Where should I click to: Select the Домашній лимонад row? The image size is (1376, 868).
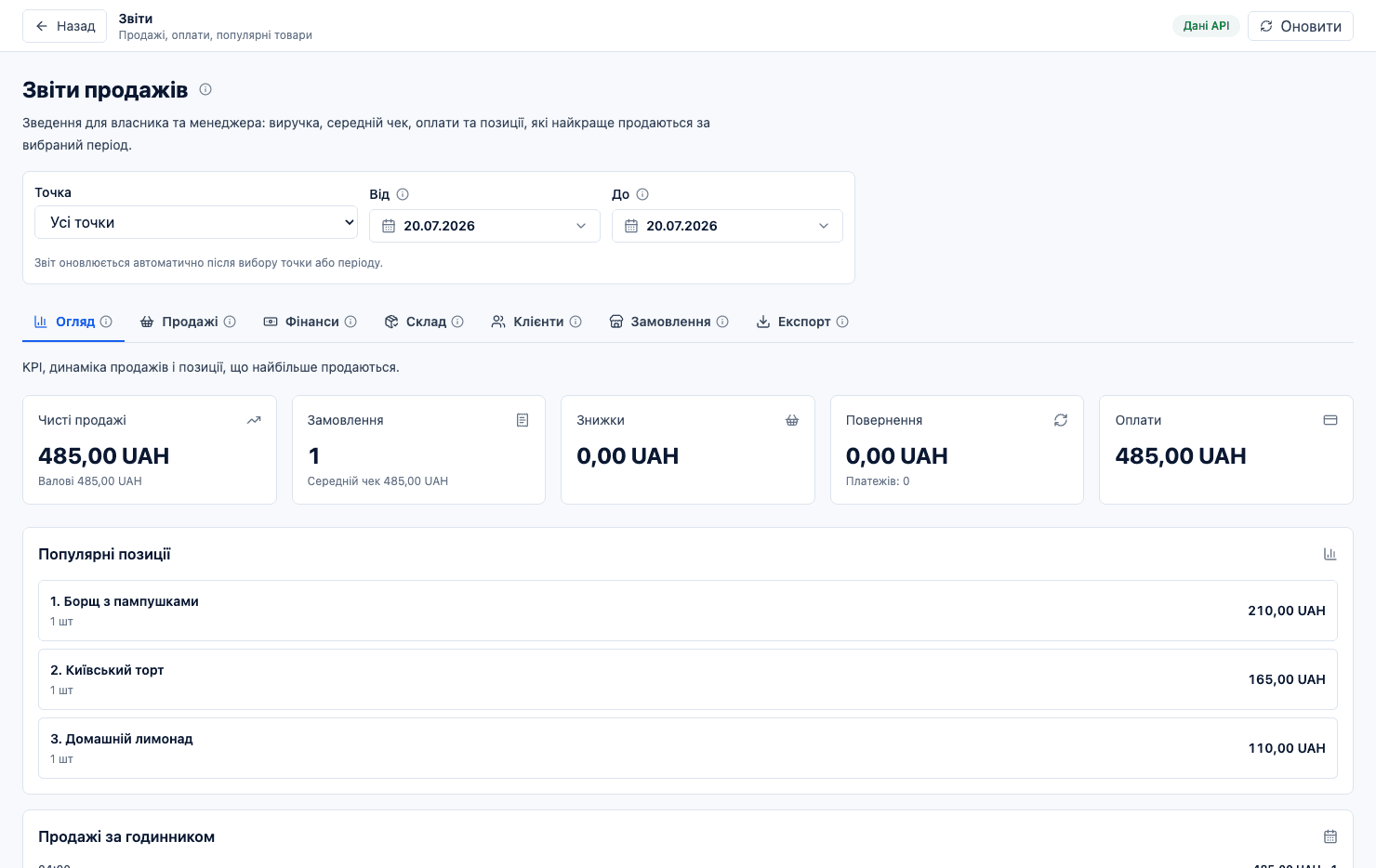coord(688,748)
